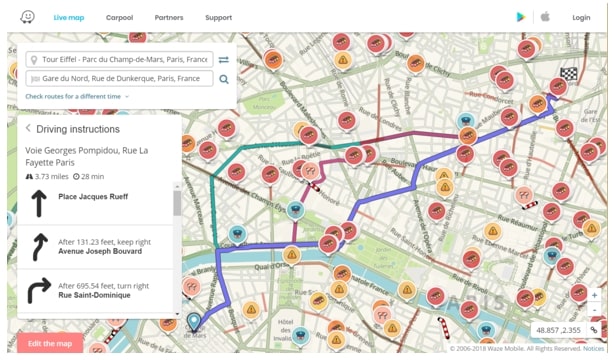The width and height of the screenshot is (616, 360).
Task: Open the Apple App Store icon
Action: point(545,17)
